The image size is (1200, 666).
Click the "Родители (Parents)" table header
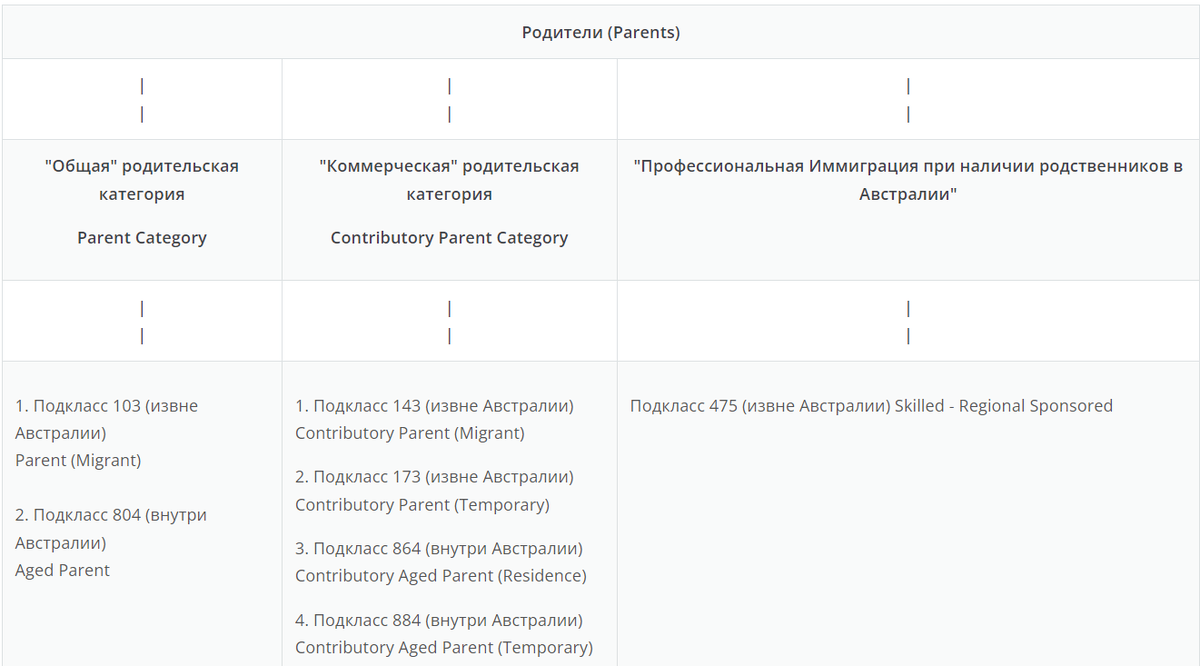[601, 33]
